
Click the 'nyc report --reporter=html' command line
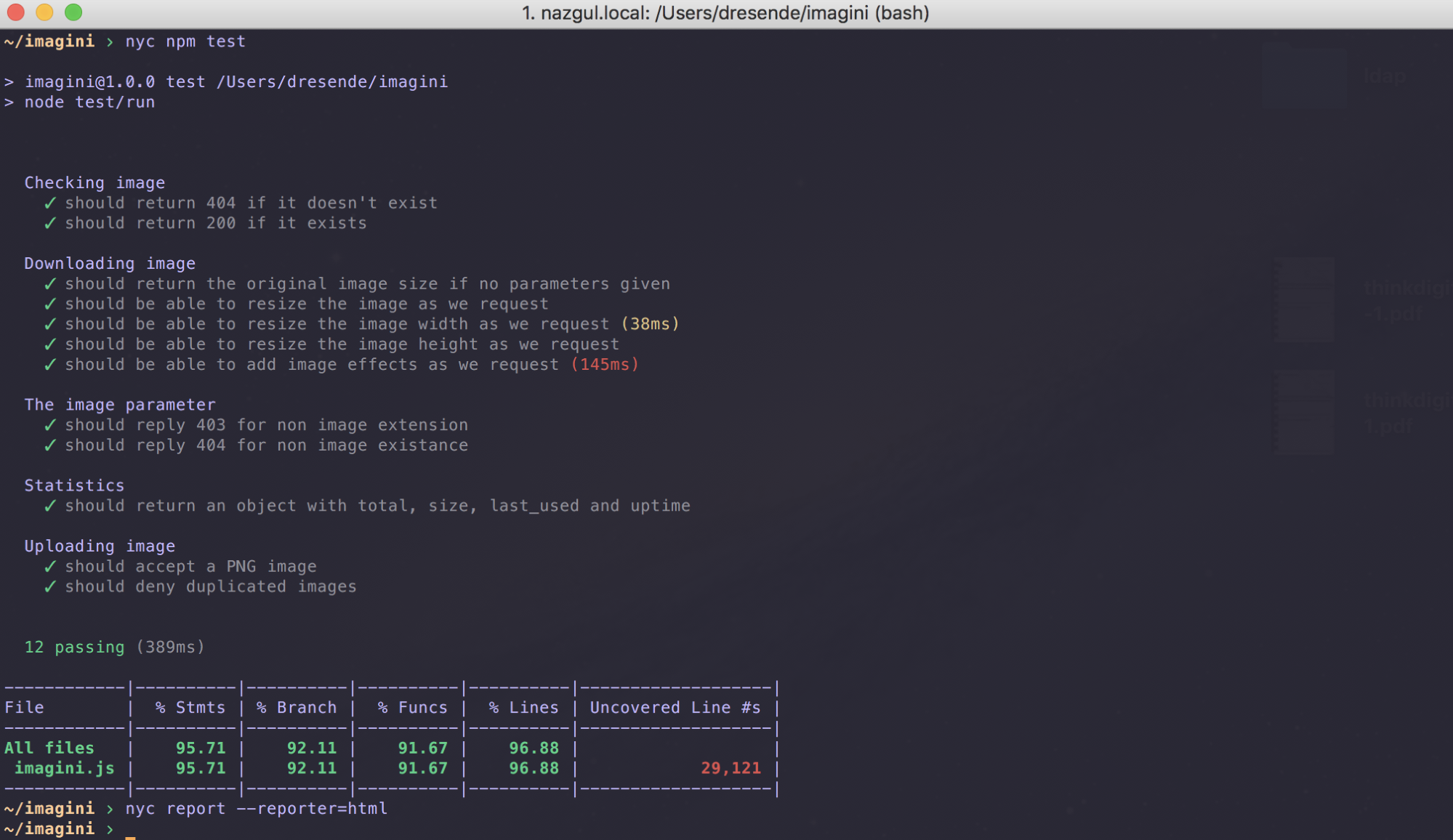[x=256, y=809]
